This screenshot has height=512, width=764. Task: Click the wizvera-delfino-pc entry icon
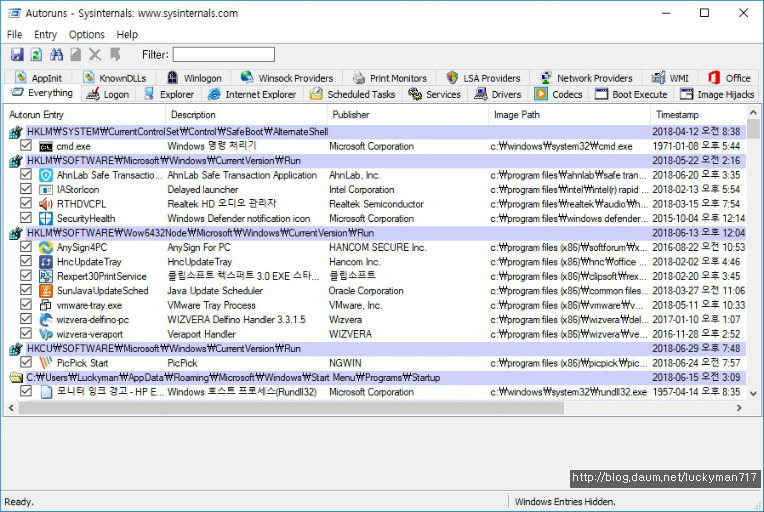click(x=46, y=320)
